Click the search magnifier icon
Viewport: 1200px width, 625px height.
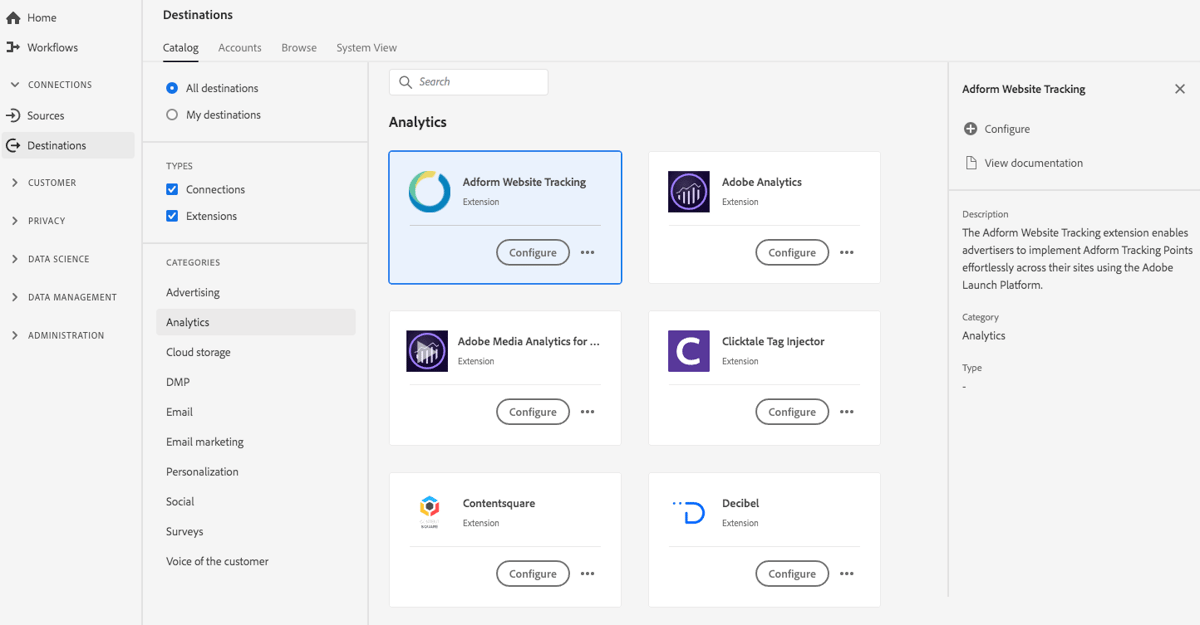tap(404, 81)
